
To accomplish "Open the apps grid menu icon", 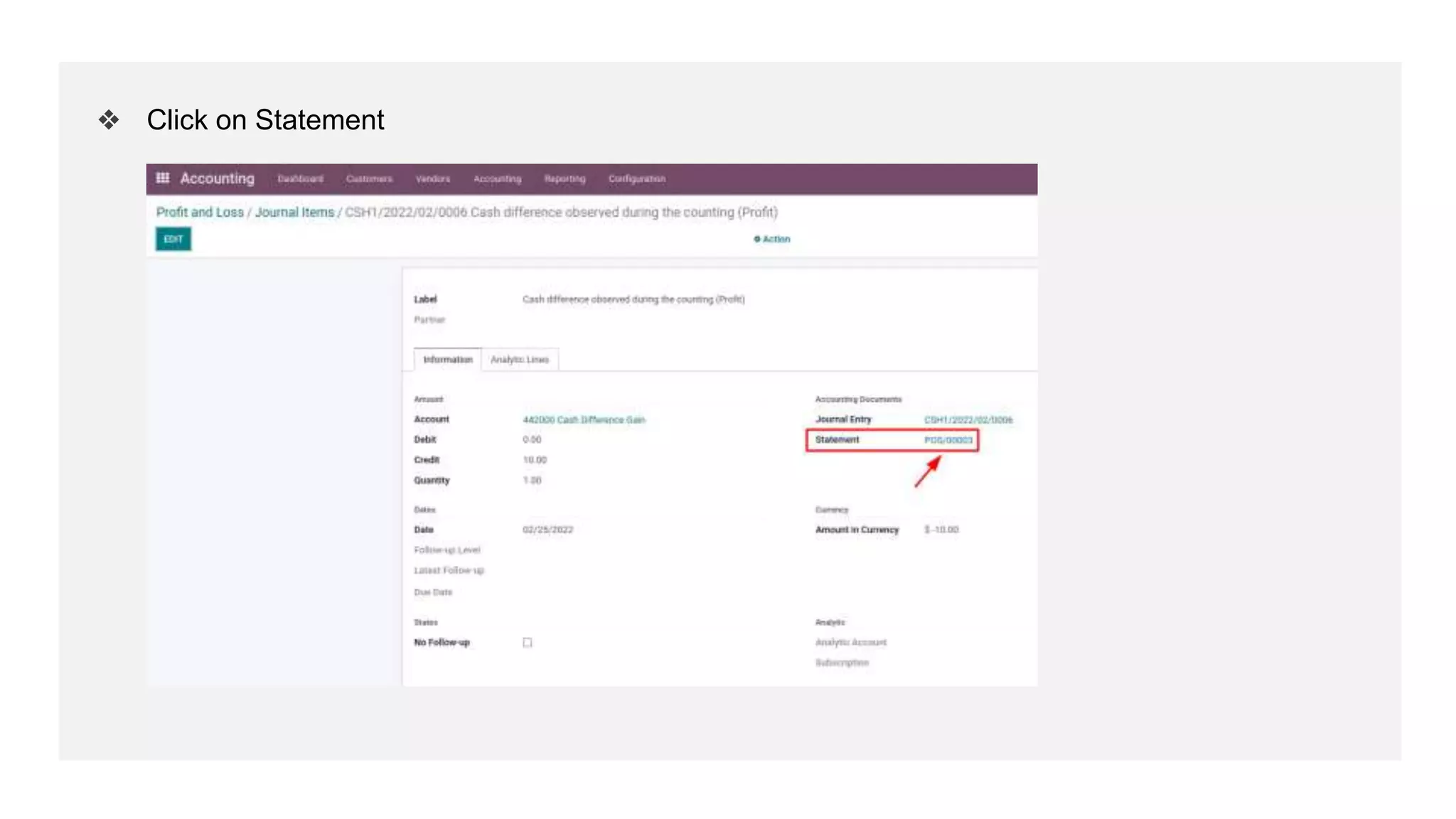I will pyautogui.click(x=163, y=178).
